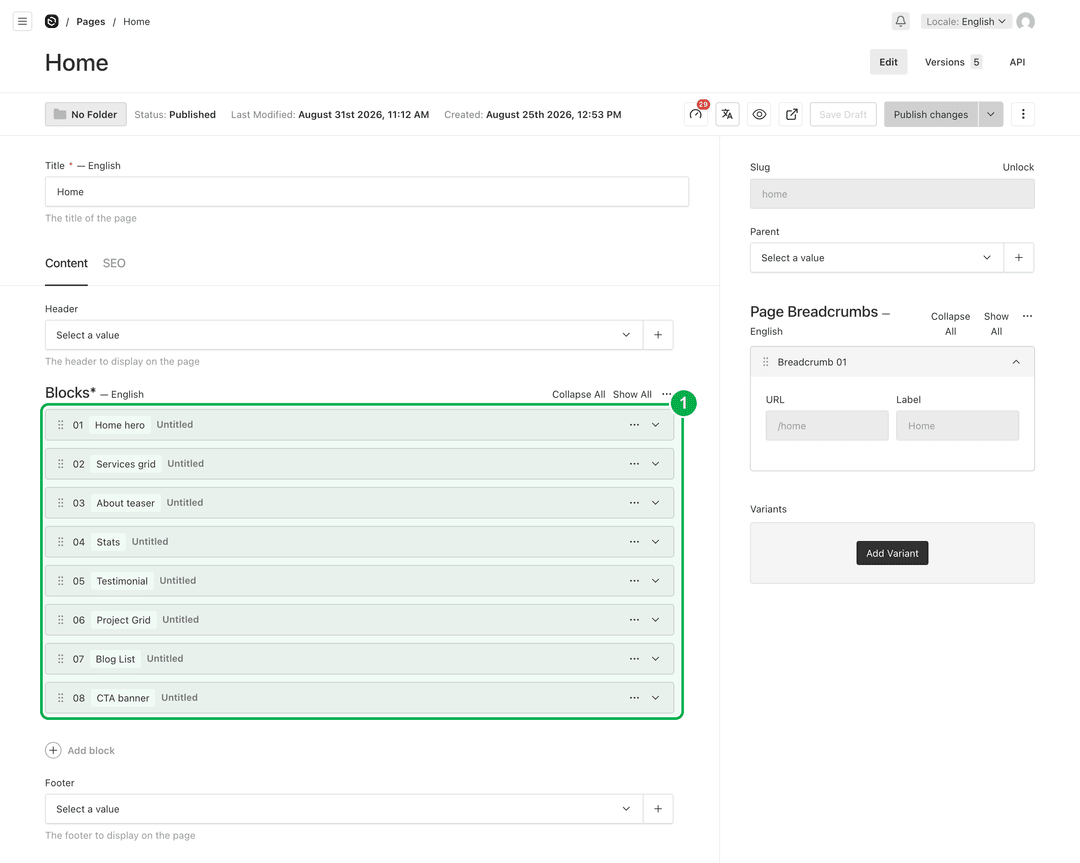This screenshot has width=1080, height=863.
Task: Open the Locale English dropdown
Action: click(x=966, y=21)
